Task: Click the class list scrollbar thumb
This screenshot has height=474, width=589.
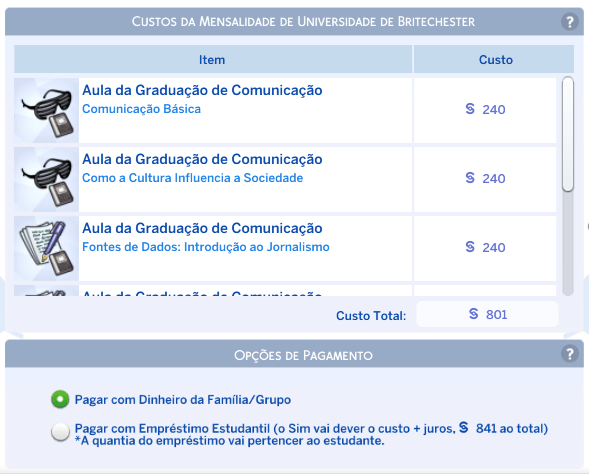Action: 568,134
